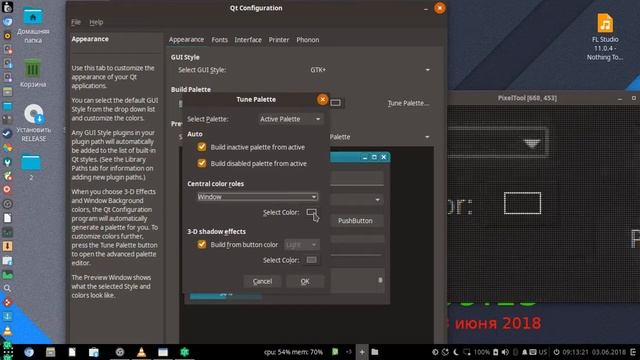Select the Appearance tab
Viewport: 640px width, 360px height.
coord(186,40)
